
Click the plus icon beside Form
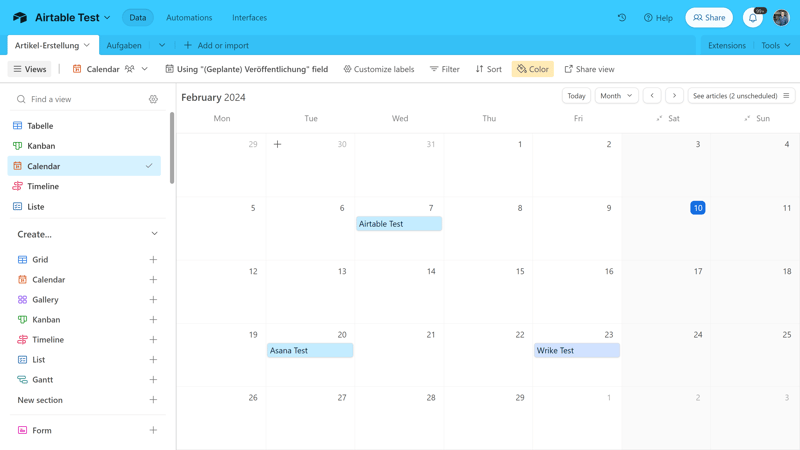pos(153,430)
